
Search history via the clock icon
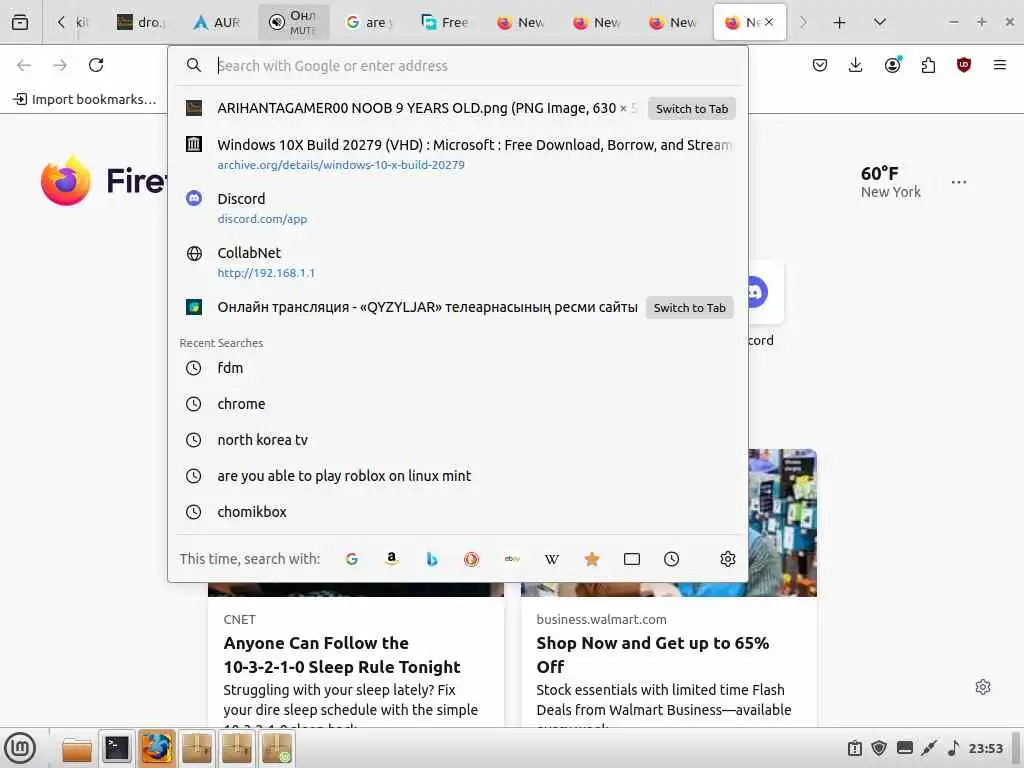(671, 559)
